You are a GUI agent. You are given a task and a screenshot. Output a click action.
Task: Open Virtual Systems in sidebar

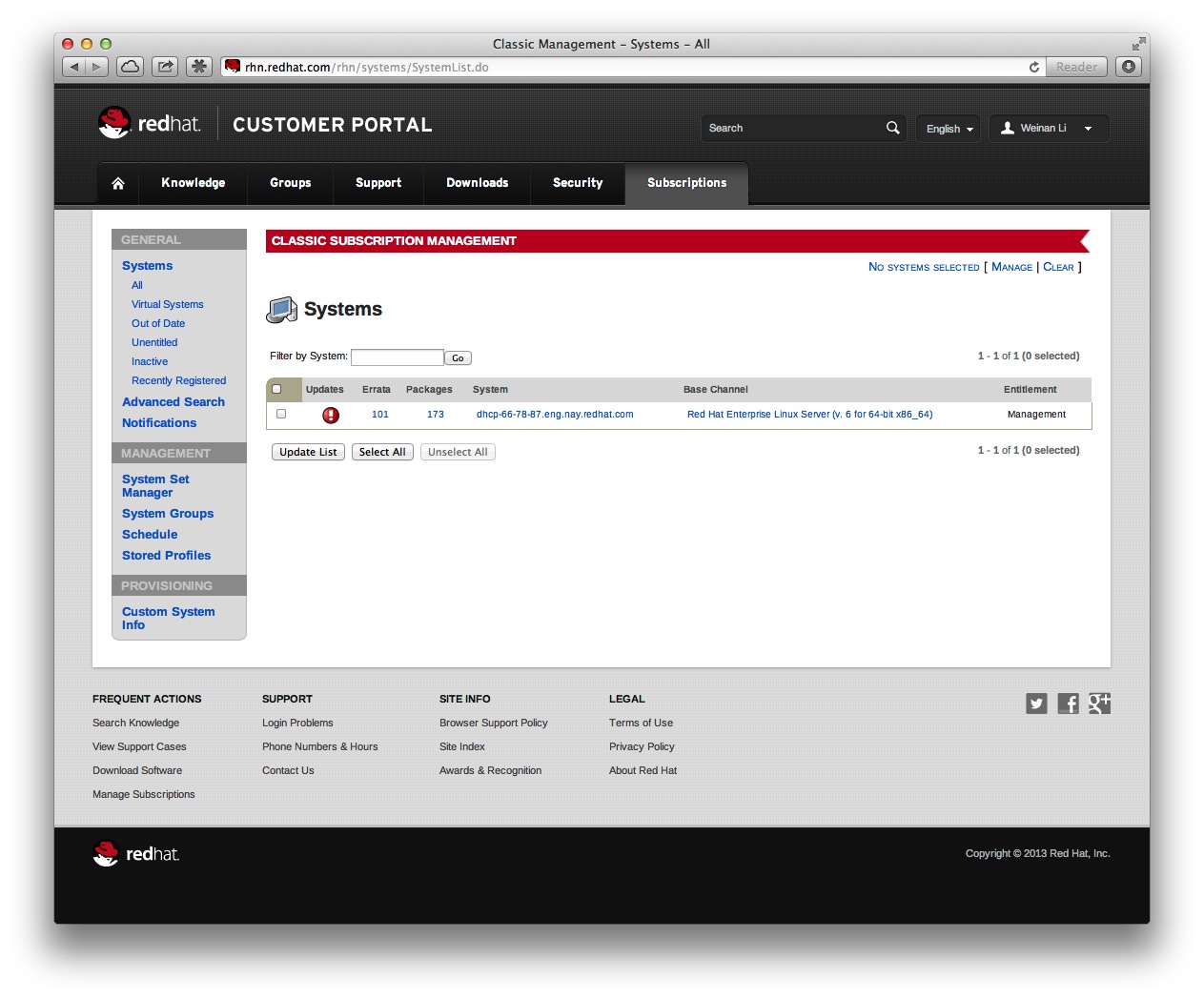pos(168,304)
